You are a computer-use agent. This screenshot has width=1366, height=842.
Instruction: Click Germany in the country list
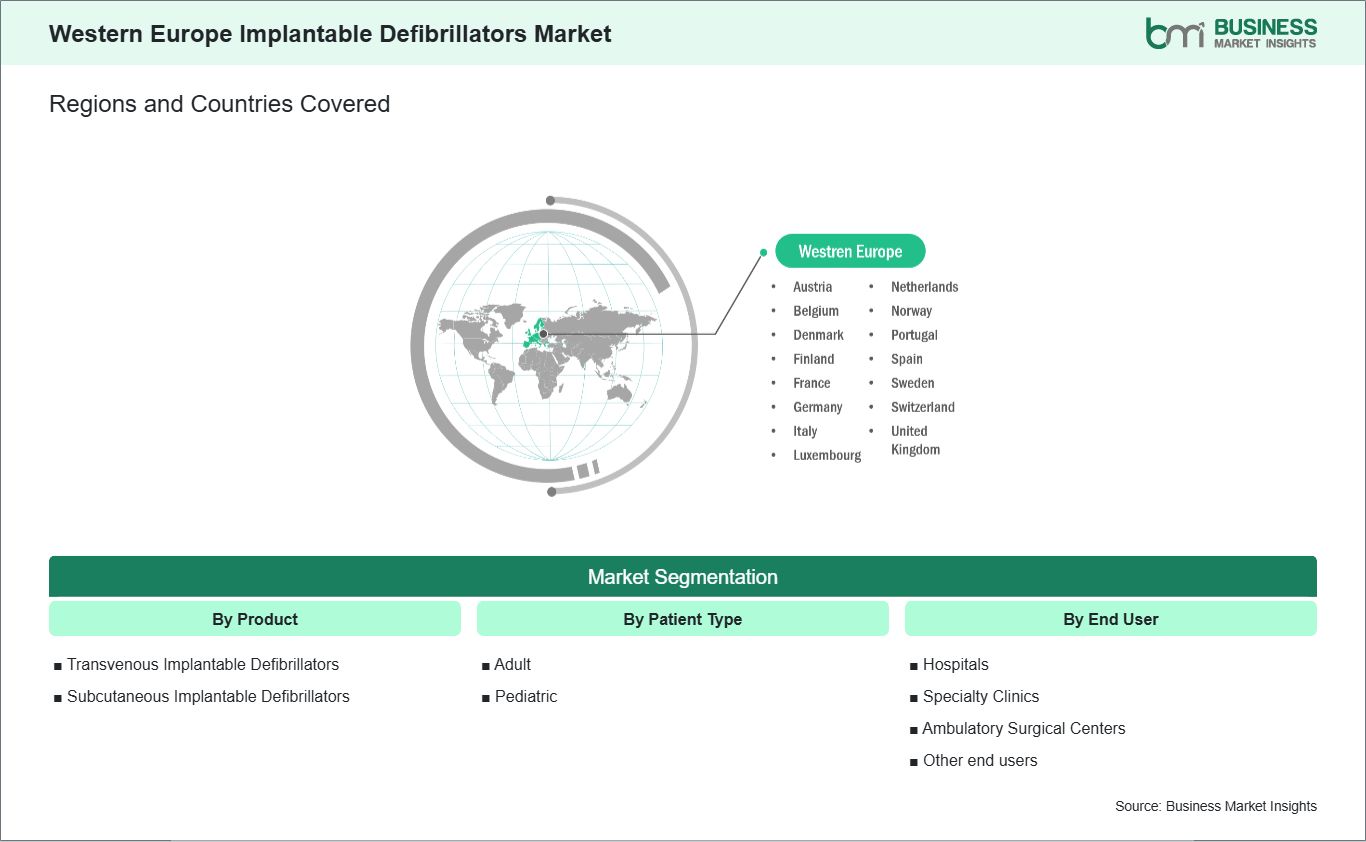tap(818, 407)
